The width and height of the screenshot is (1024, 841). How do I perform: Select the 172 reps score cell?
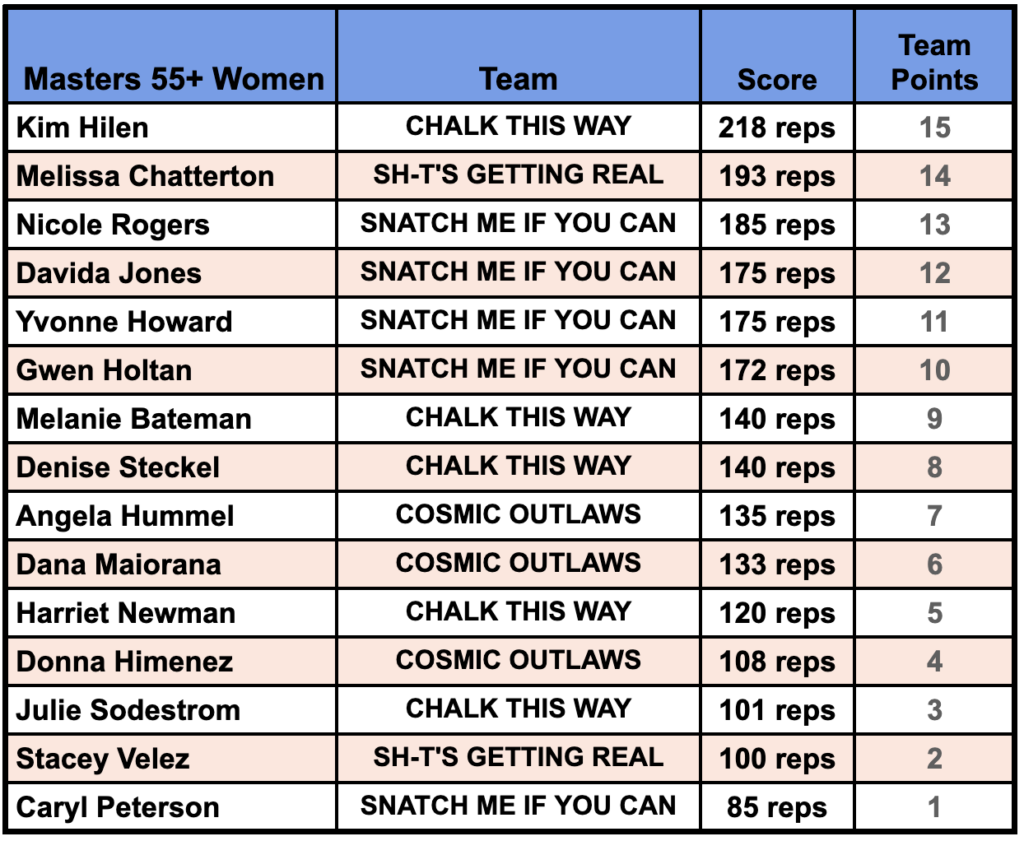point(777,370)
